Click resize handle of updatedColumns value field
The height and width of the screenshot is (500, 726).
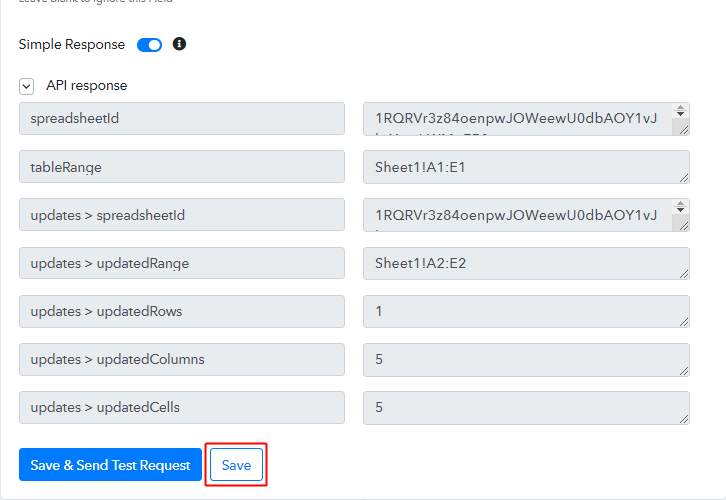[x=684, y=371]
